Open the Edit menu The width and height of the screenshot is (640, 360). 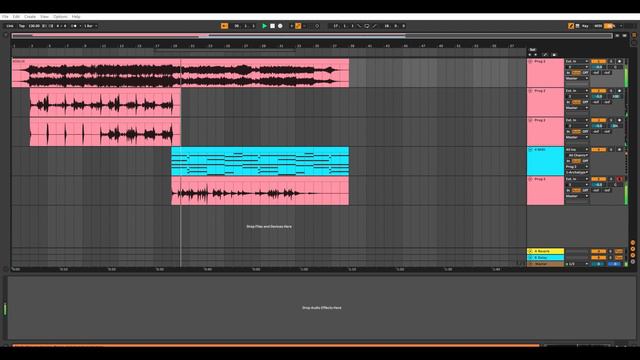tap(16, 17)
